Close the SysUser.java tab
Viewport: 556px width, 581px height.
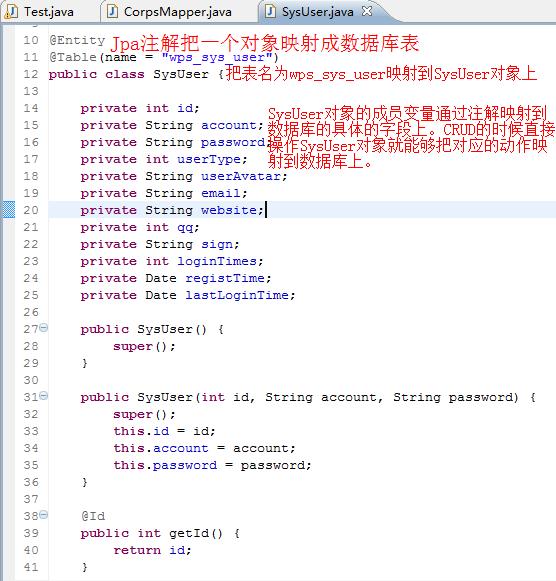click(367, 11)
